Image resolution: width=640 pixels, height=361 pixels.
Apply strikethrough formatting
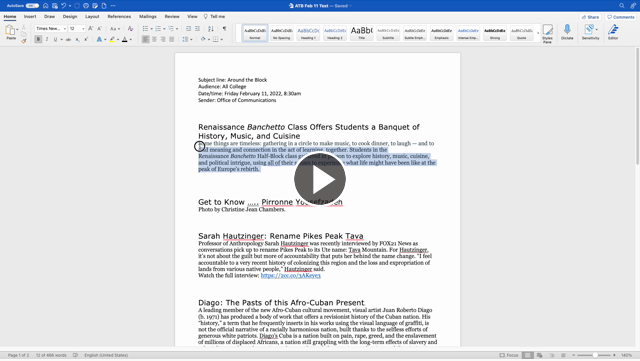(69, 40)
